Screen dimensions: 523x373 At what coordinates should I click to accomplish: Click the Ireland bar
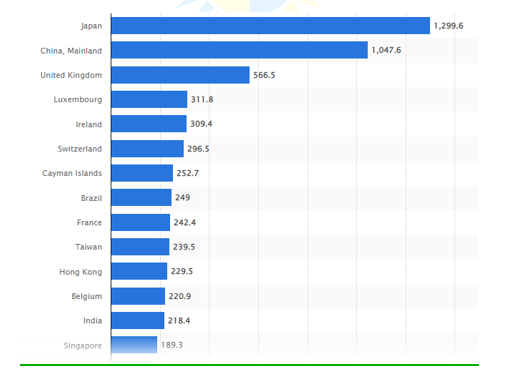pyautogui.click(x=149, y=124)
